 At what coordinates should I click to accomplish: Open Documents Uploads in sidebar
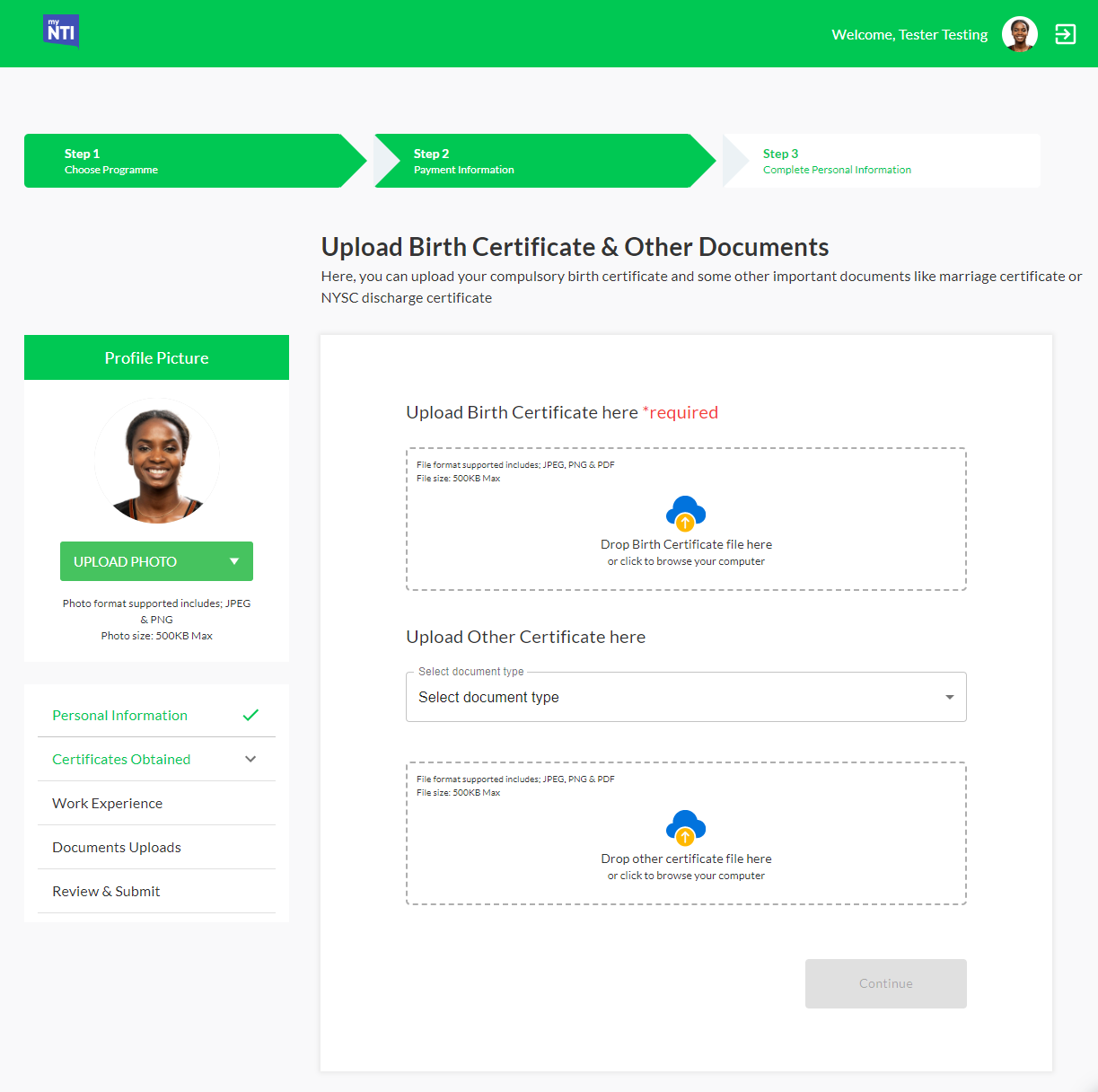coord(117,847)
